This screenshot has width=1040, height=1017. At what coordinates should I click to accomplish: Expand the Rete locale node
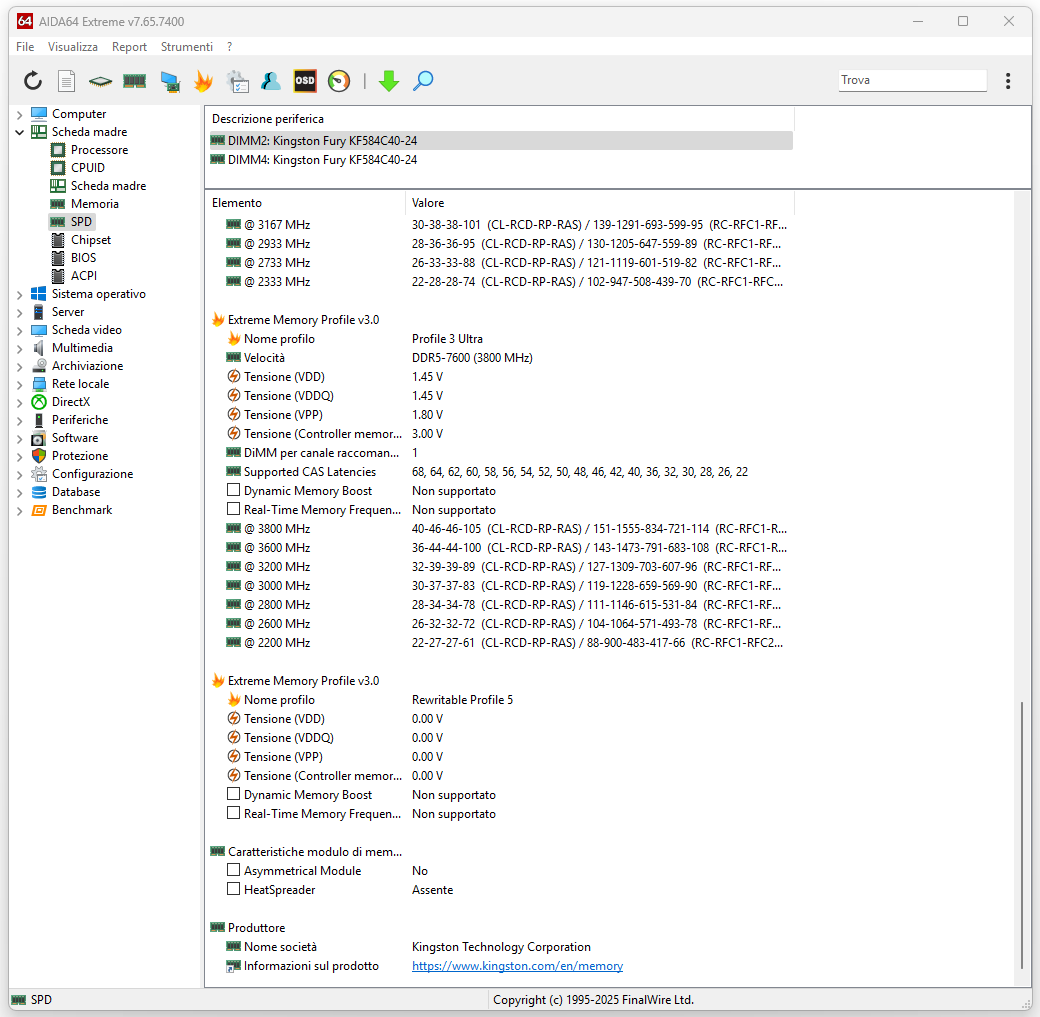point(19,384)
